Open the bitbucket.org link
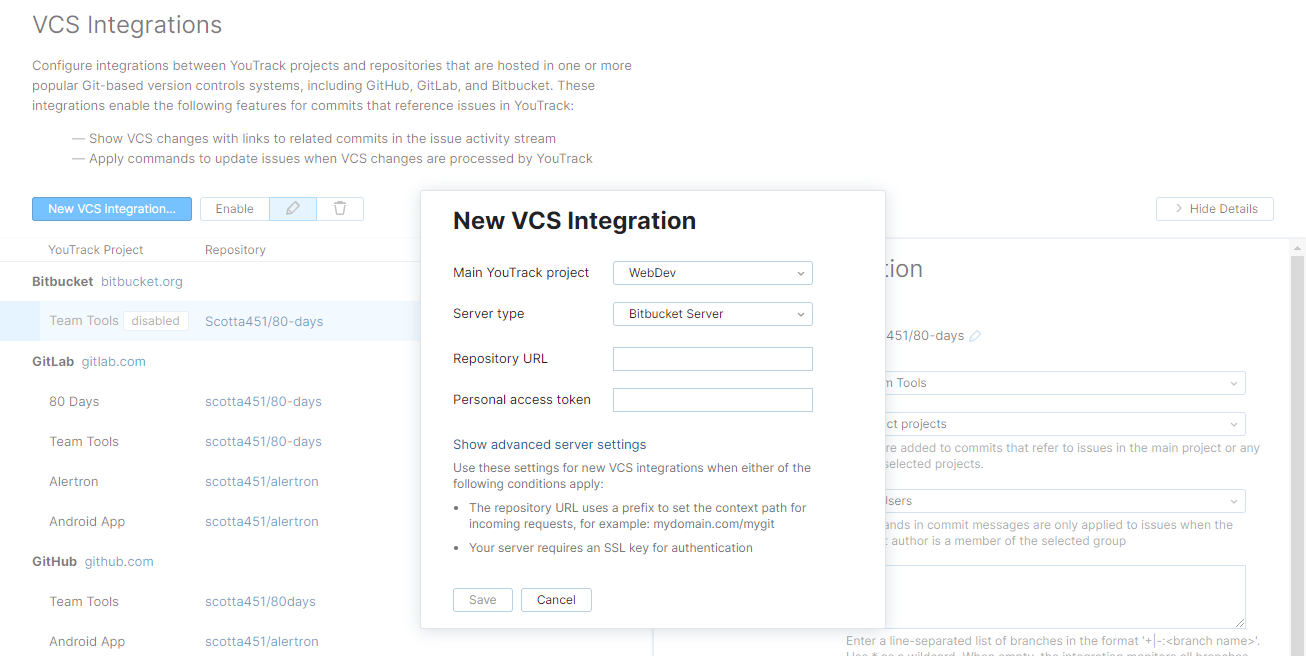The image size is (1306, 656). point(141,281)
